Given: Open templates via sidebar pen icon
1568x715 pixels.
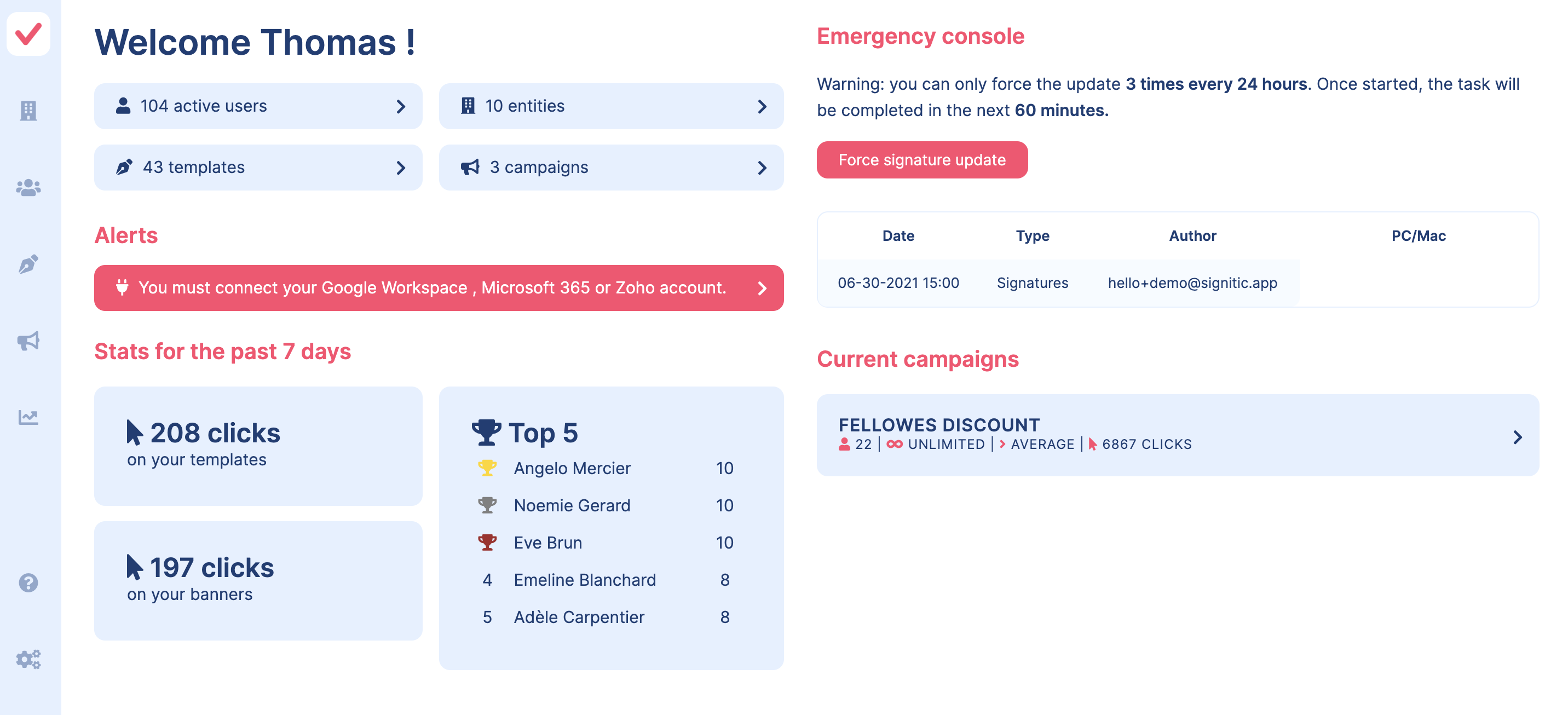Looking at the screenshot, I should click(28, 264).
